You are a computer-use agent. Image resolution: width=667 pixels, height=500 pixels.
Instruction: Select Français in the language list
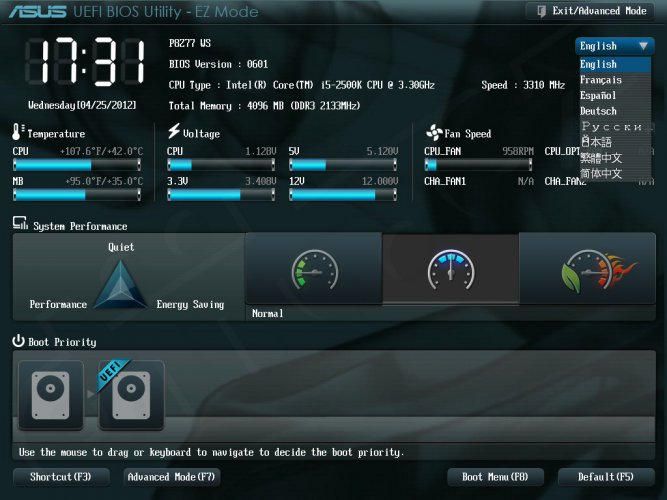tap(615, 80)
